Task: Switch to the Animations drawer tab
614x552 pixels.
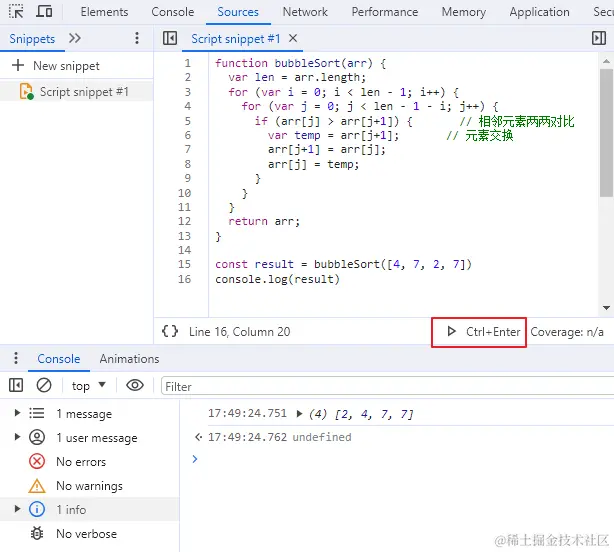Action: coord(129,359)
